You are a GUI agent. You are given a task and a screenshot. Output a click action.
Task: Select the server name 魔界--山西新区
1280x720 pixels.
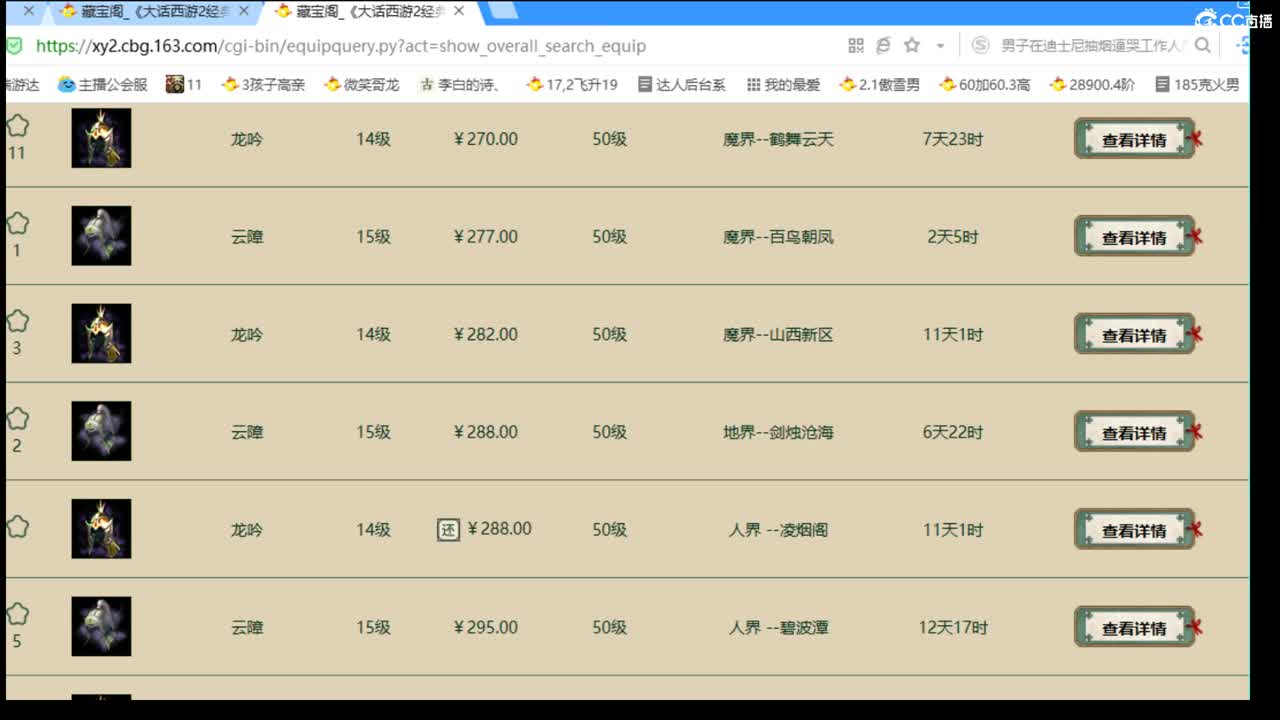778,334
